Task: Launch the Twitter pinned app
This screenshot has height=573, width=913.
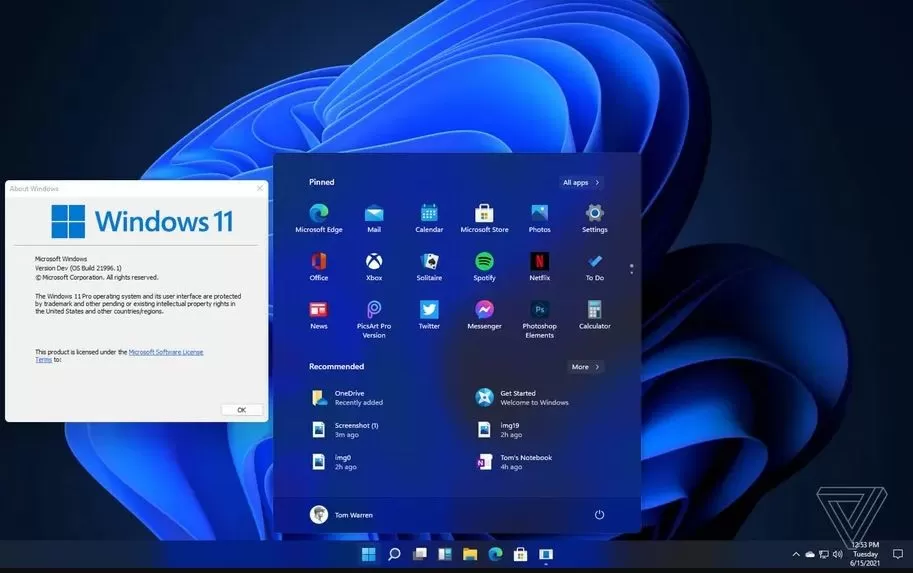Action: pos(429,310)
